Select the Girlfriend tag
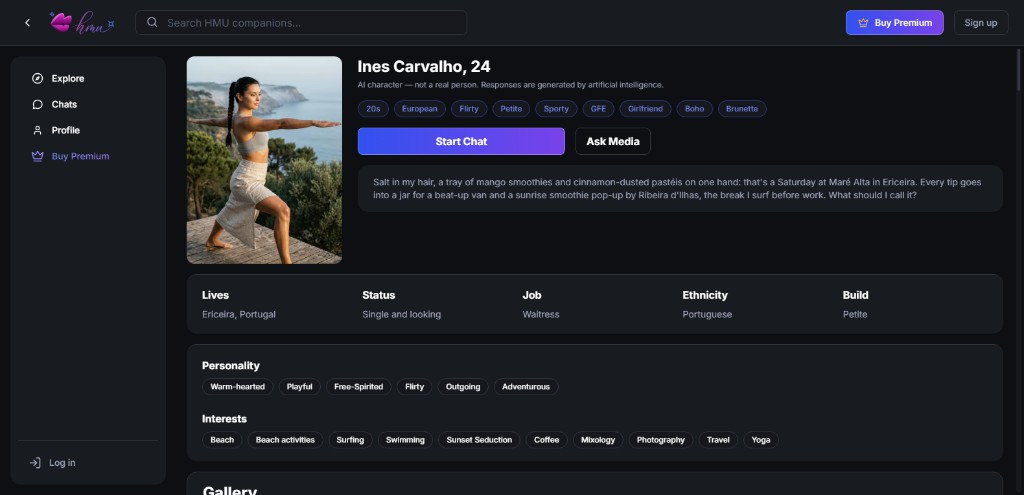 click(645, 109)
